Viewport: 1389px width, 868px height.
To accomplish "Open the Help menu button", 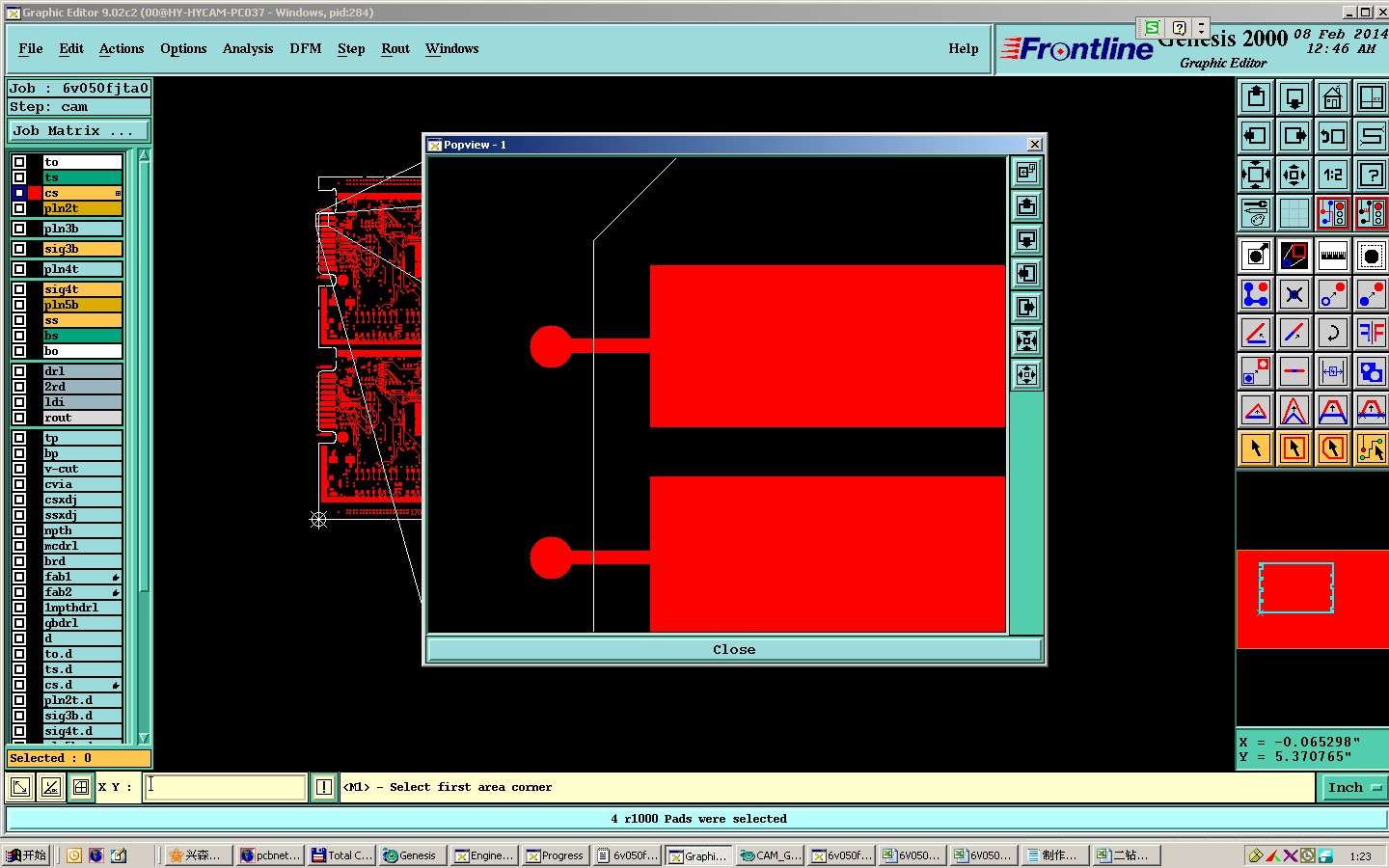I will point(964,48).
